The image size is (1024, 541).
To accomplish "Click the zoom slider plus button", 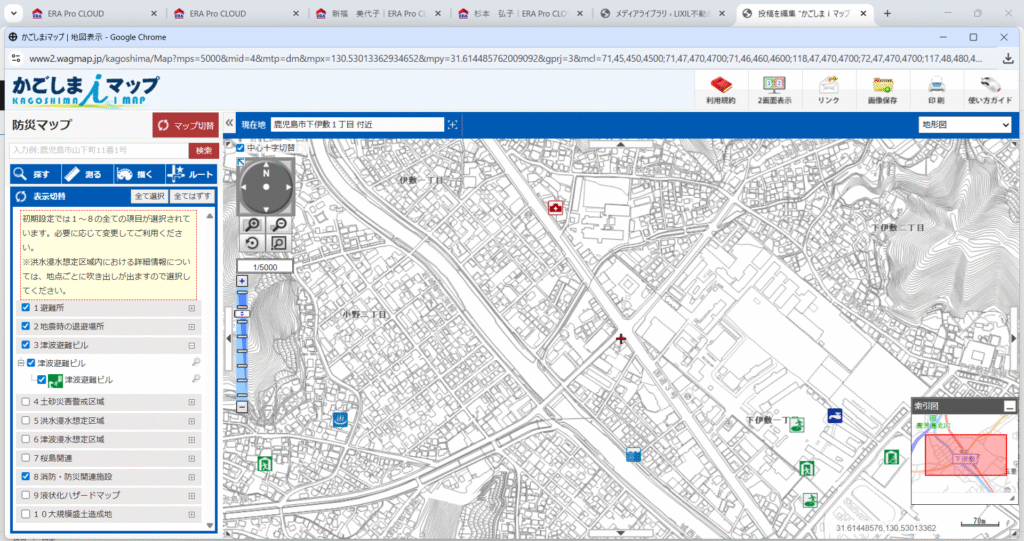I will coord(242,281).
